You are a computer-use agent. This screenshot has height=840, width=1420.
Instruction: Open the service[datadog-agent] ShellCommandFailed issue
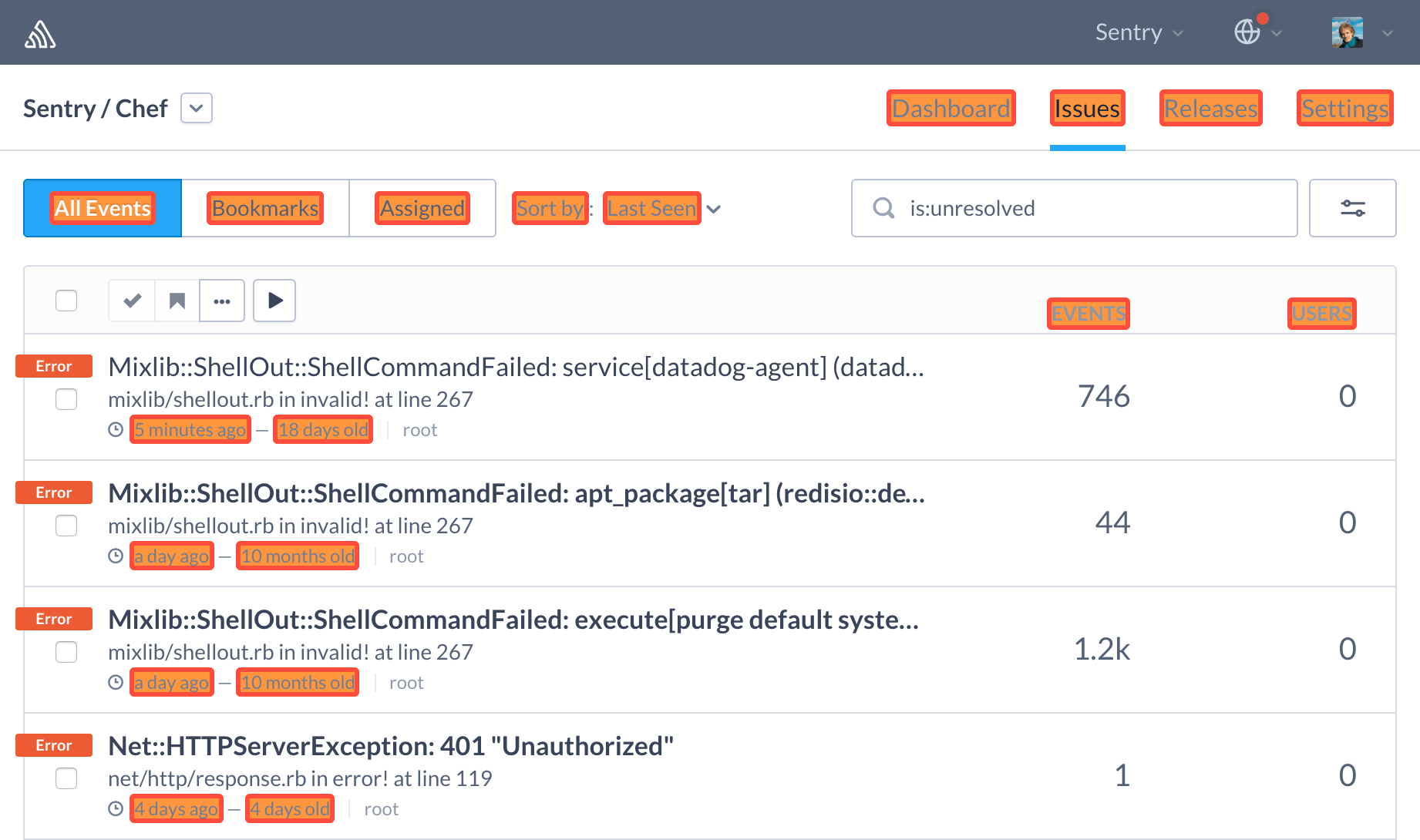pyautogui.click(x=516, y=367)
